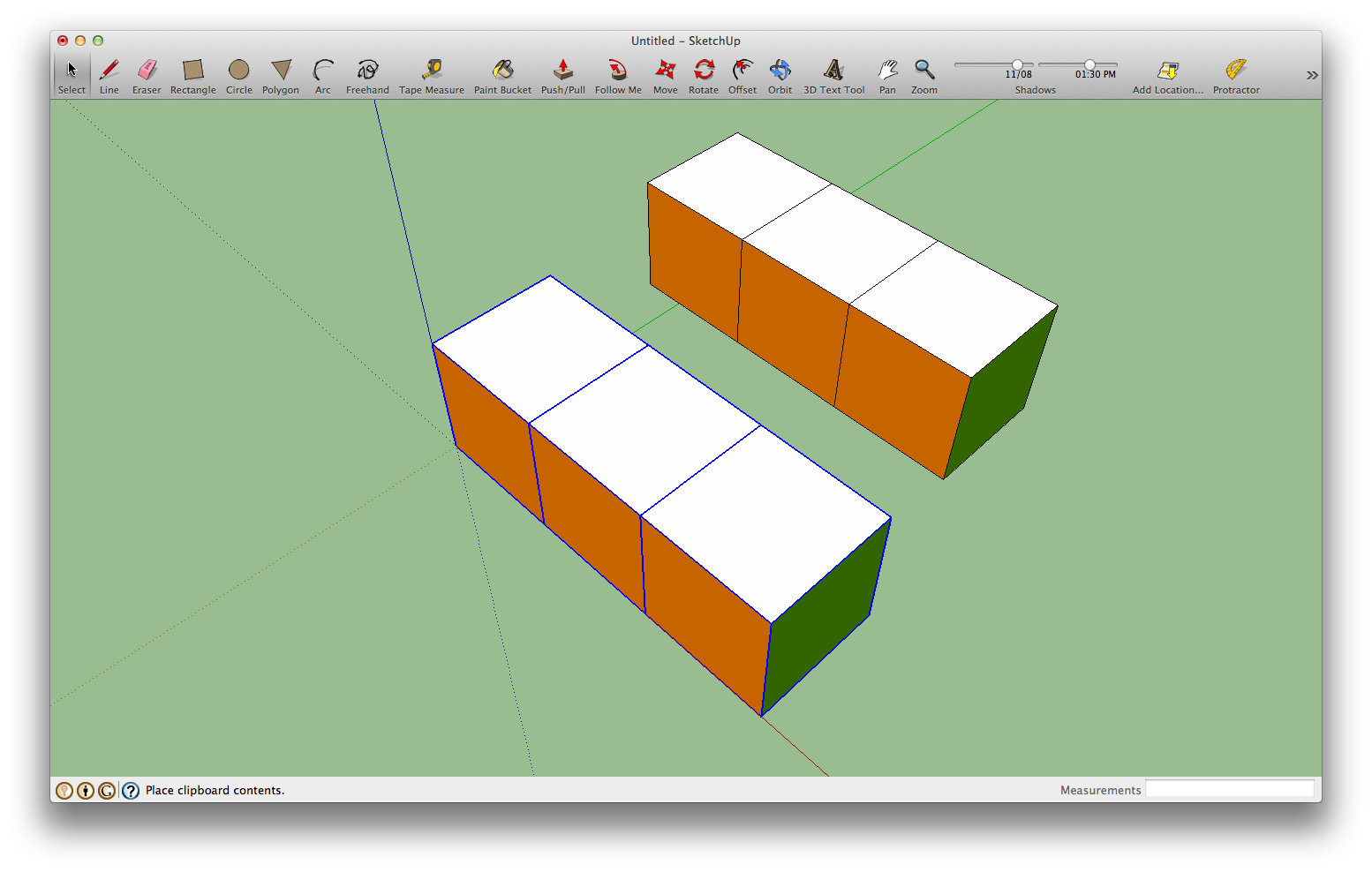Image resolution: width=1372 pixels, height=872 pixels.
Task: Click the shadow time slider handle
Action: [1091, 64]
